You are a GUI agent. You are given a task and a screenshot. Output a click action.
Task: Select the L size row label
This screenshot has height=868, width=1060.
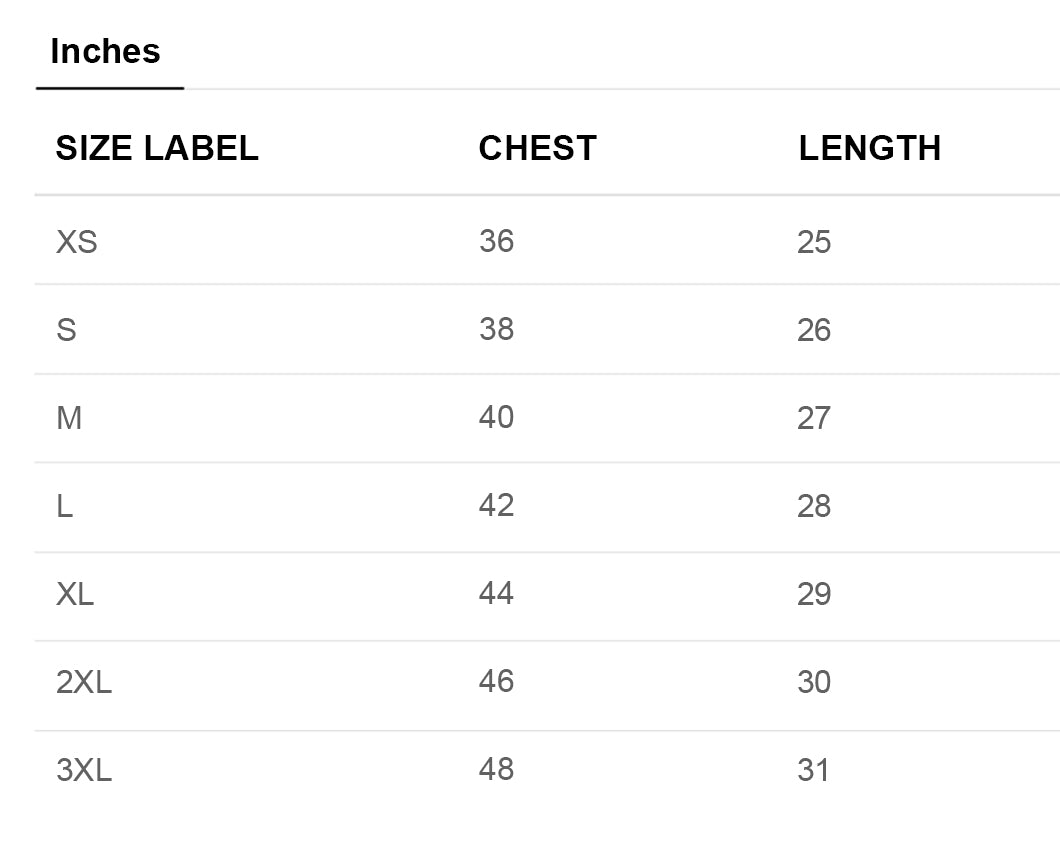click(x=64, y=506)
